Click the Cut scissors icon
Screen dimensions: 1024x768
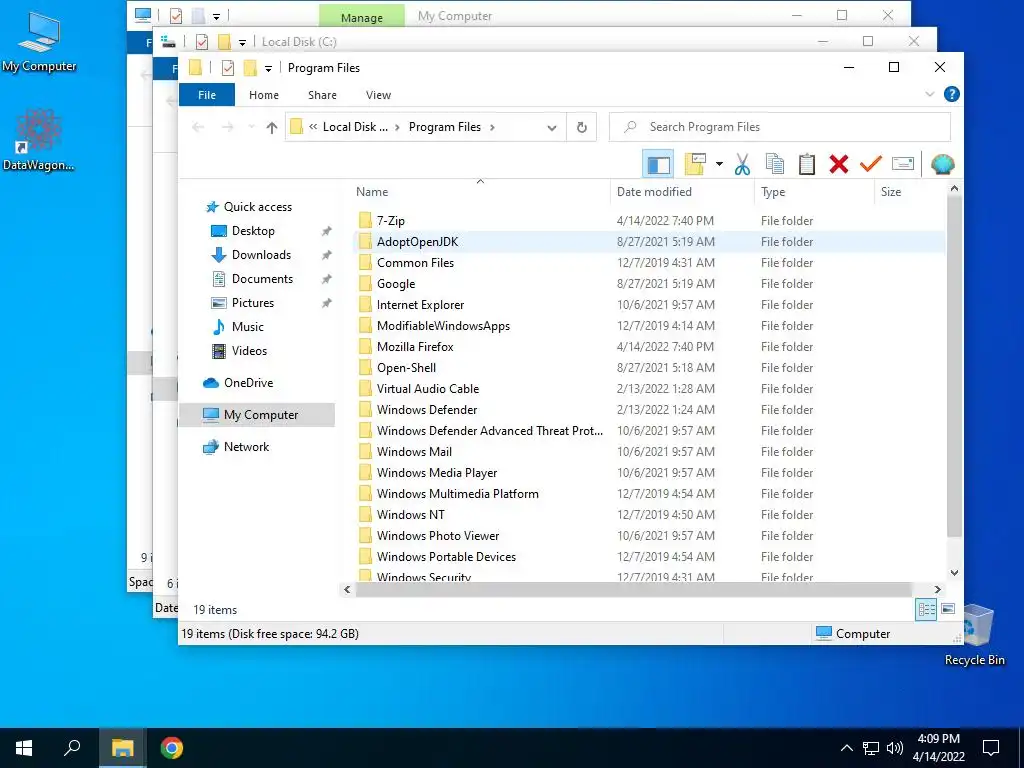[x=742, y=164]
